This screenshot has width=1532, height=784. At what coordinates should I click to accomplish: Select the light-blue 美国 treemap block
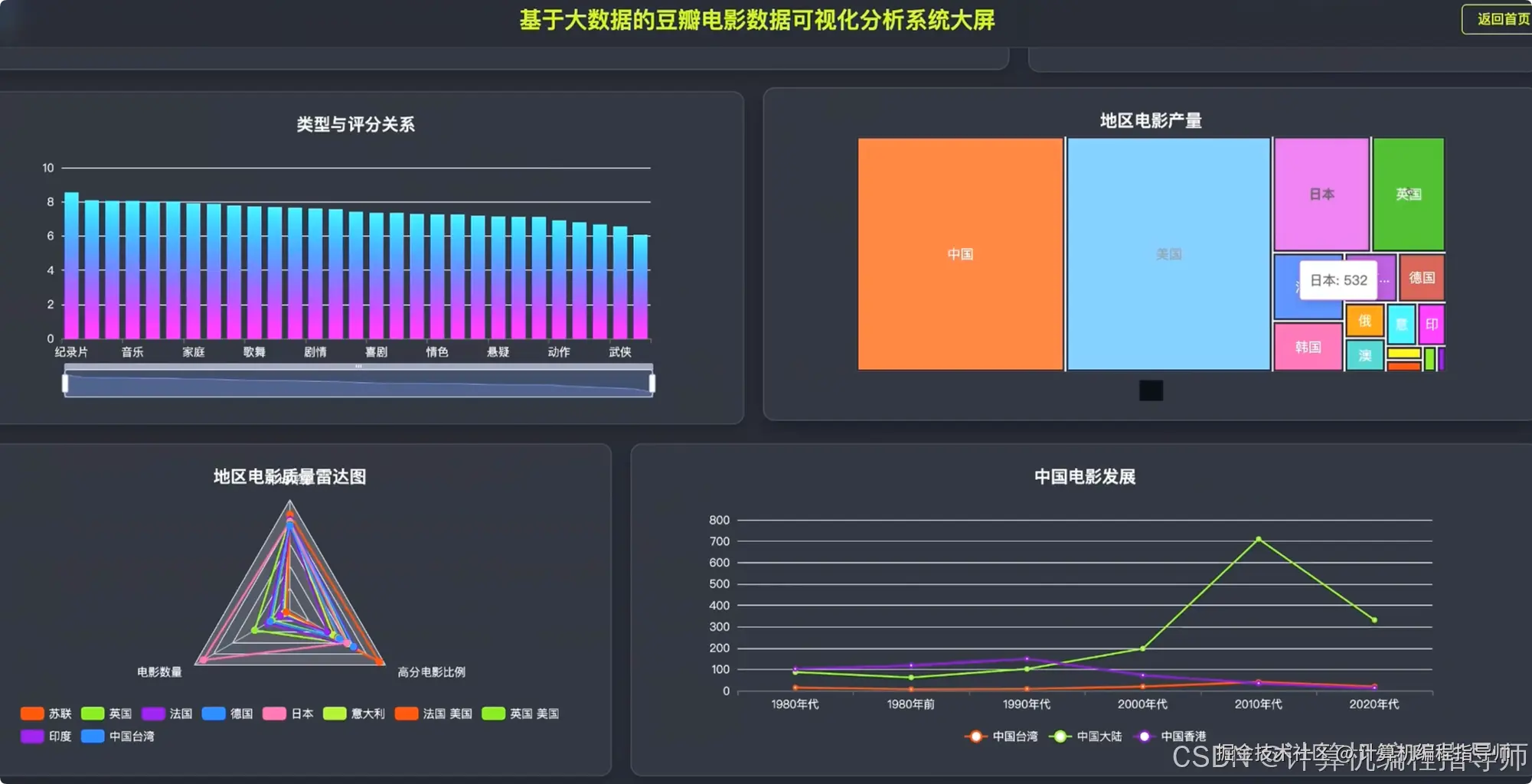pos(1168,254)
